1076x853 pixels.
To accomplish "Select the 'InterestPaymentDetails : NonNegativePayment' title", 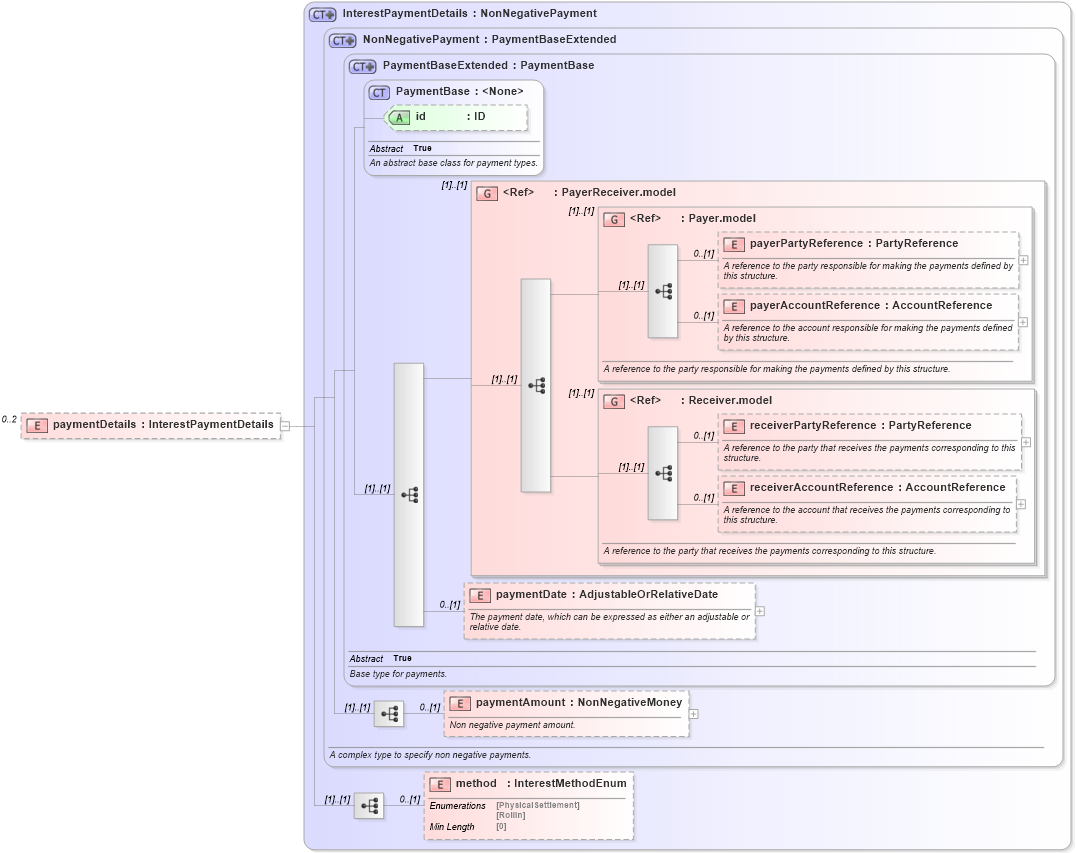I will pyautogui.click(x=469, y=14).
